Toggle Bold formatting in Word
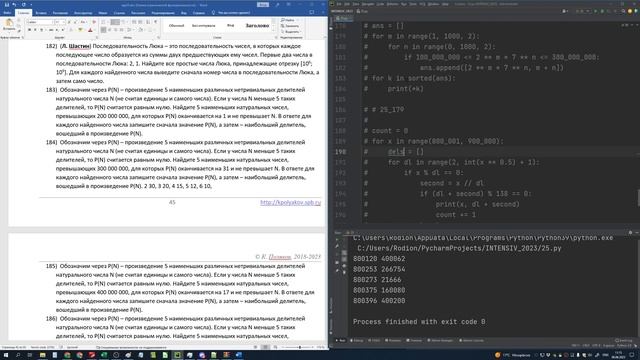 point(29,30)
